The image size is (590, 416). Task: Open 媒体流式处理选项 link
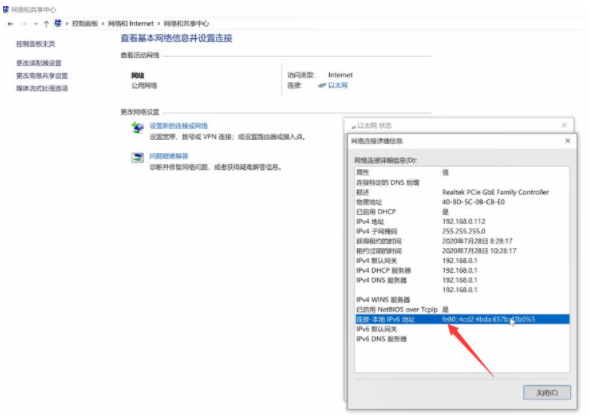coord(42,88)
